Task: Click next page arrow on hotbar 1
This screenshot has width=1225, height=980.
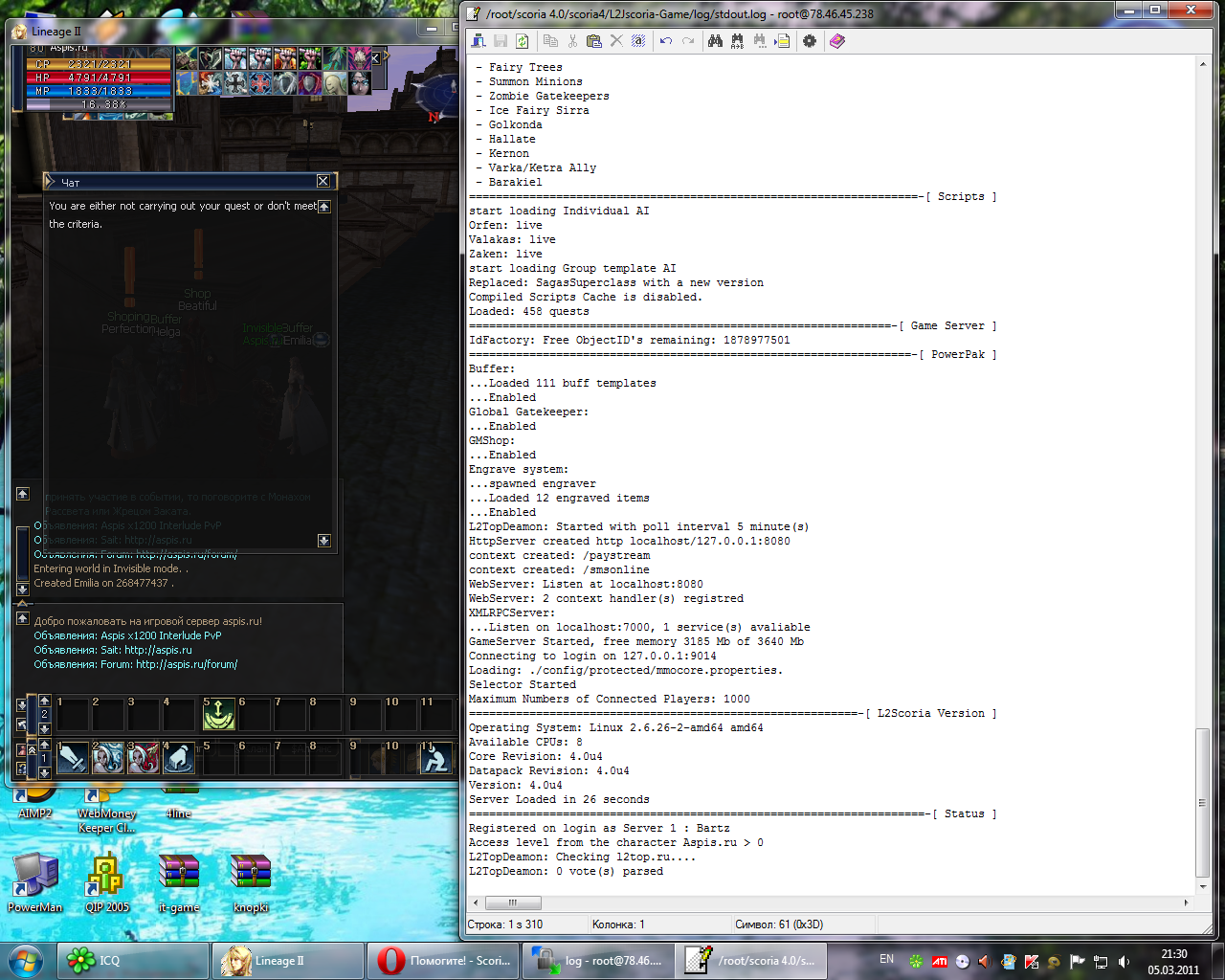Action: (44, 772)
